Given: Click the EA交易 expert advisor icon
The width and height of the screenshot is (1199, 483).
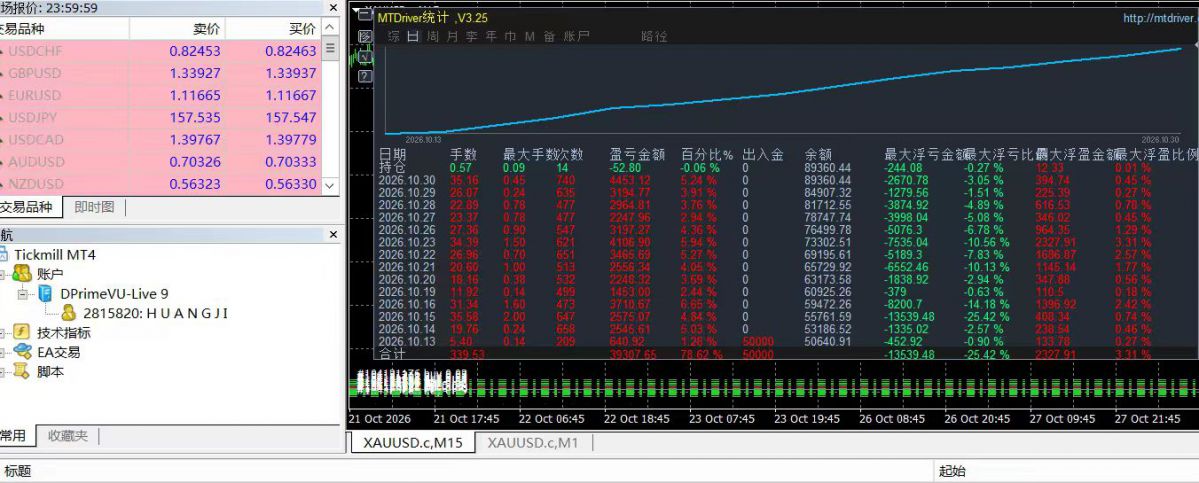Looking at the screenshot, I should coord(21,352).
